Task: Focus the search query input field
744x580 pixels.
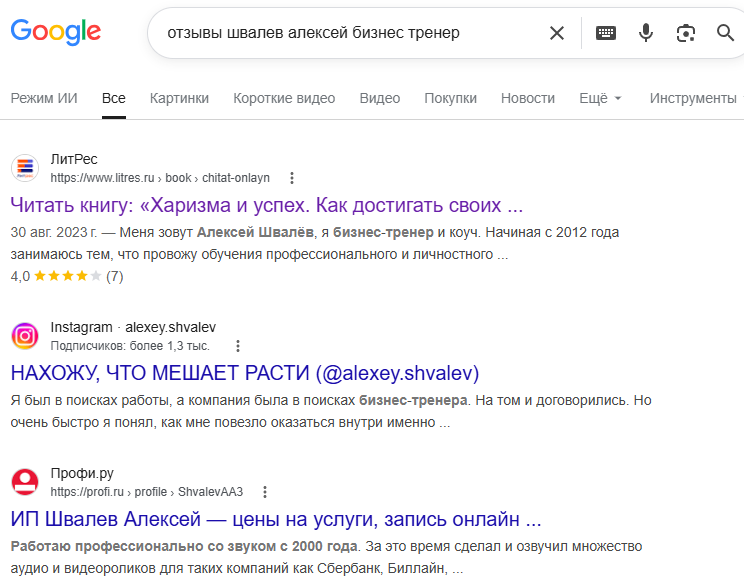Action: (351, 33)
